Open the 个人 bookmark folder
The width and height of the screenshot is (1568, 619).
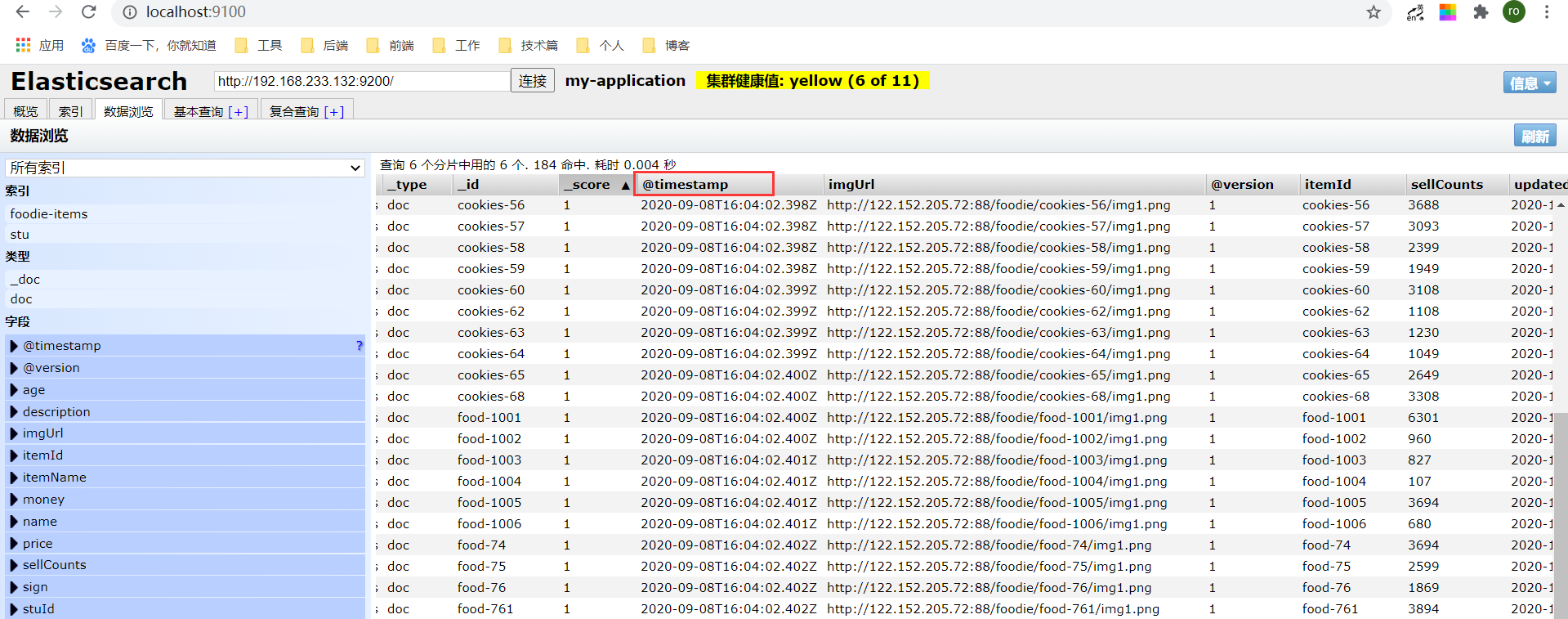[601, 45]
